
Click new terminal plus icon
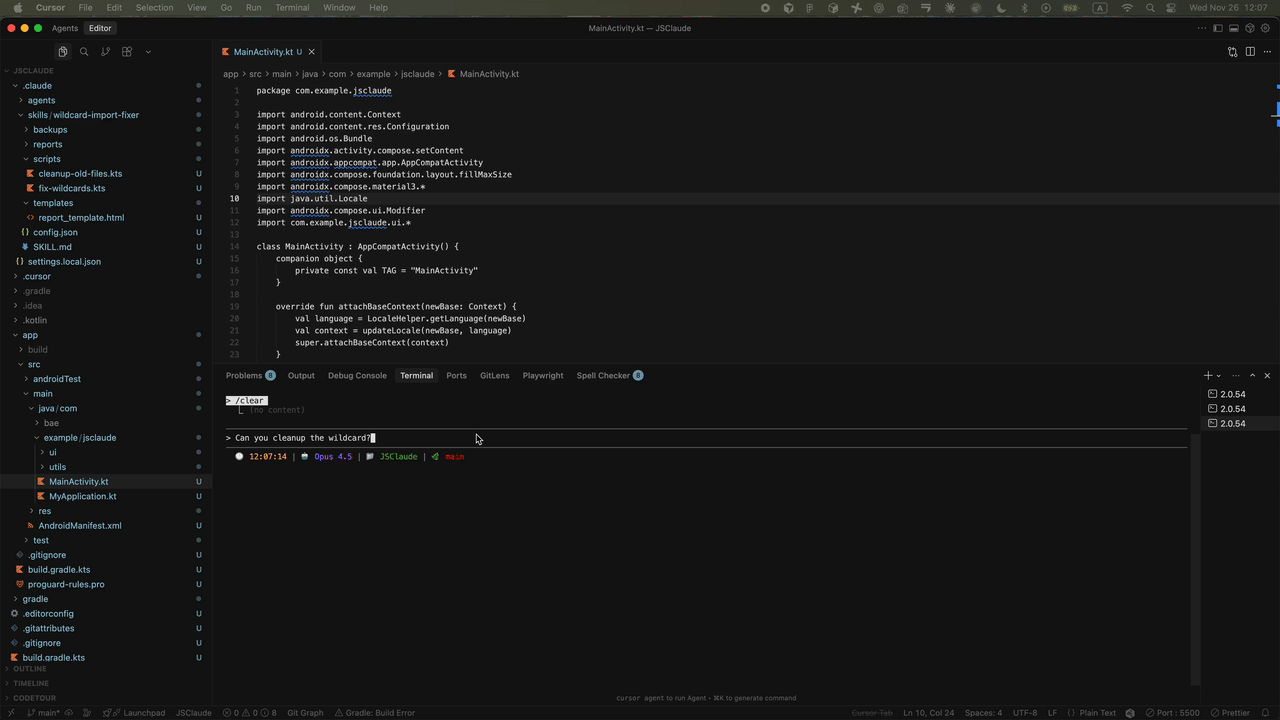click(x=1208, y=376)
